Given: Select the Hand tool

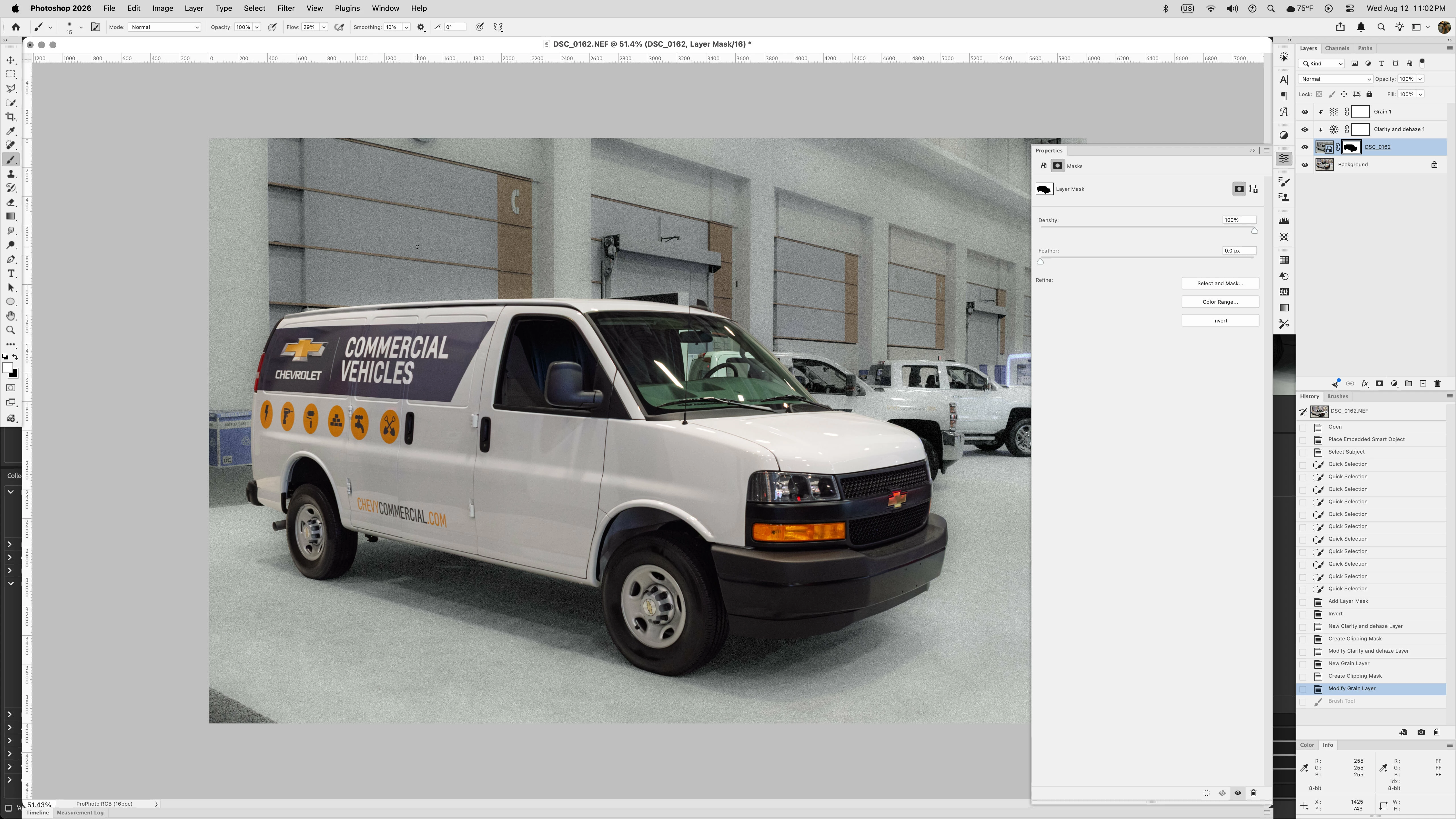Looking at the screenshot, I should 11,316.
